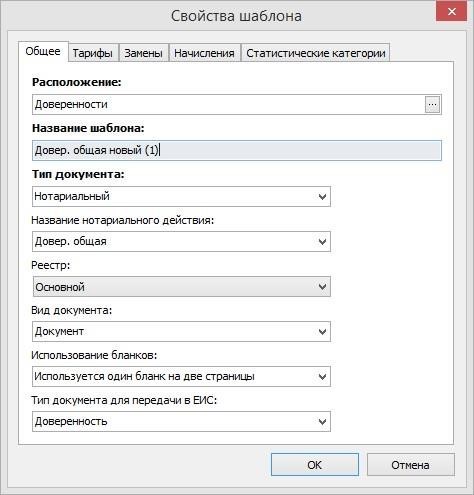474x495 pixels.
Task: Expand the Реестр dropdown showing Основной
Action: [322, 287]
